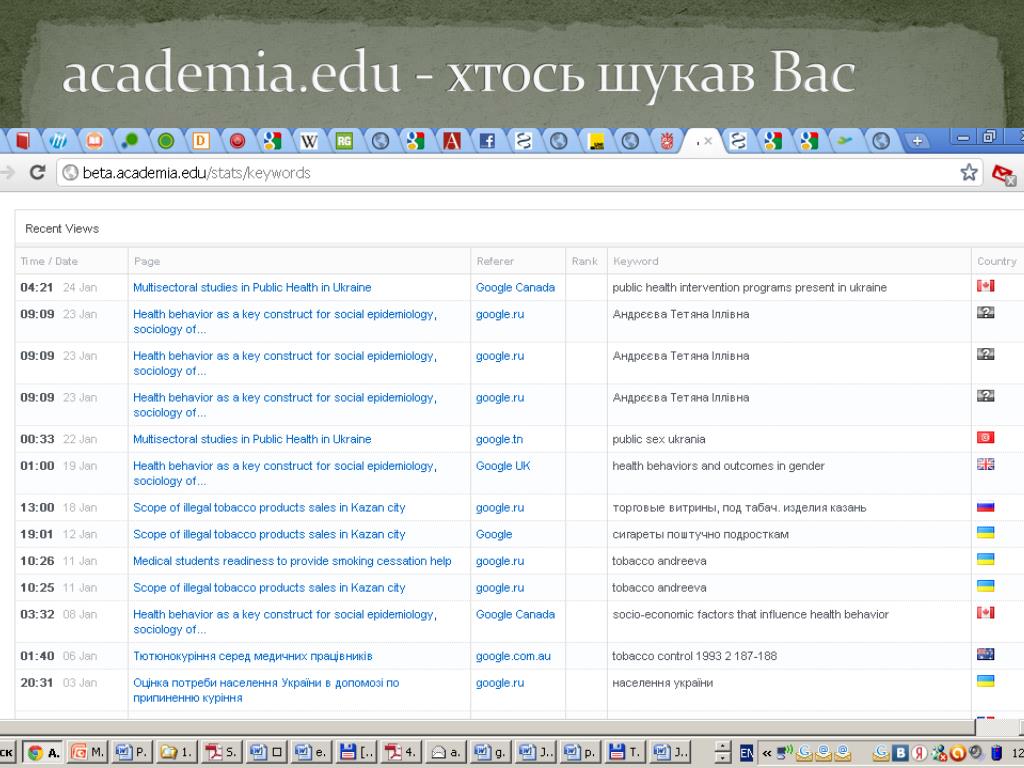Click the 'Rank' column header
This screenshot has height=768, width=1024.
click(584, 261)
